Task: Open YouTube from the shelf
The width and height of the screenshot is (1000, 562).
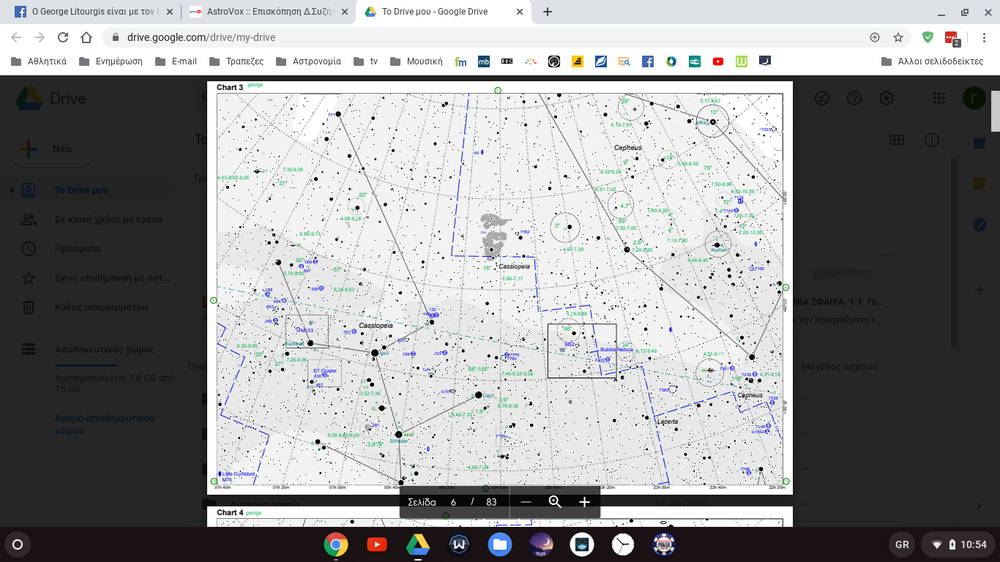Action: tap(376, 545)
